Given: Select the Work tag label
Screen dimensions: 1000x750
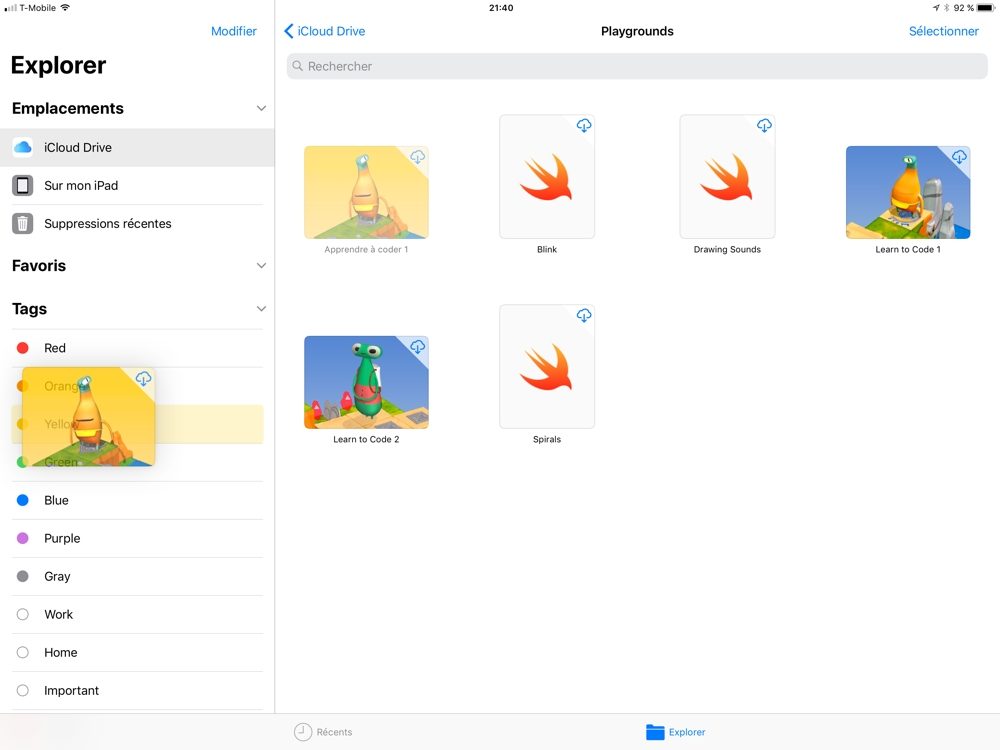Looking at the screenshot, I should coord(59,615).
